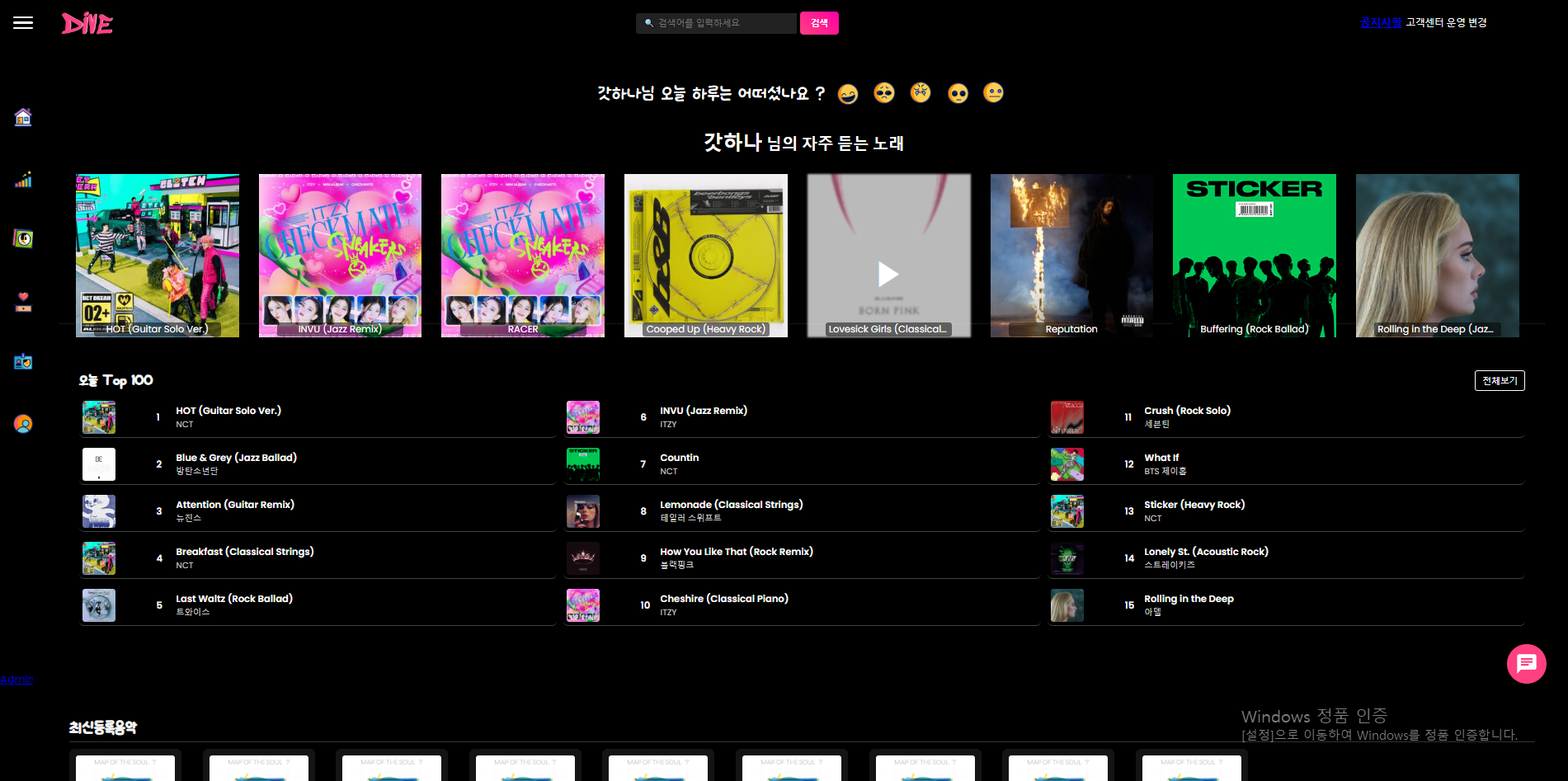
Task: Click the Lonely St. song thumbnail
Action: pos(1067,558)
